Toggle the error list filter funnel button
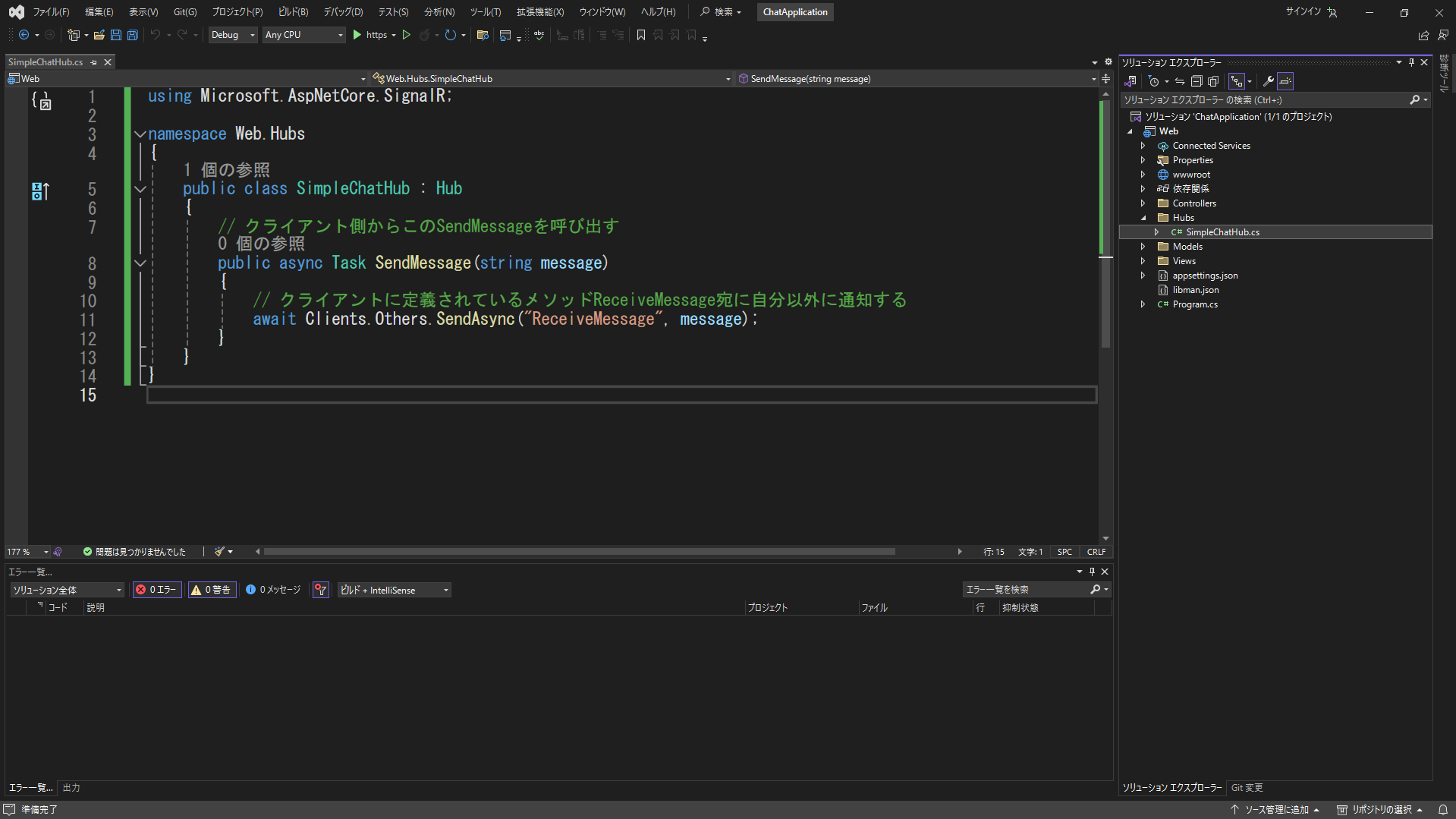1456x819 pixels. point(321,590)
